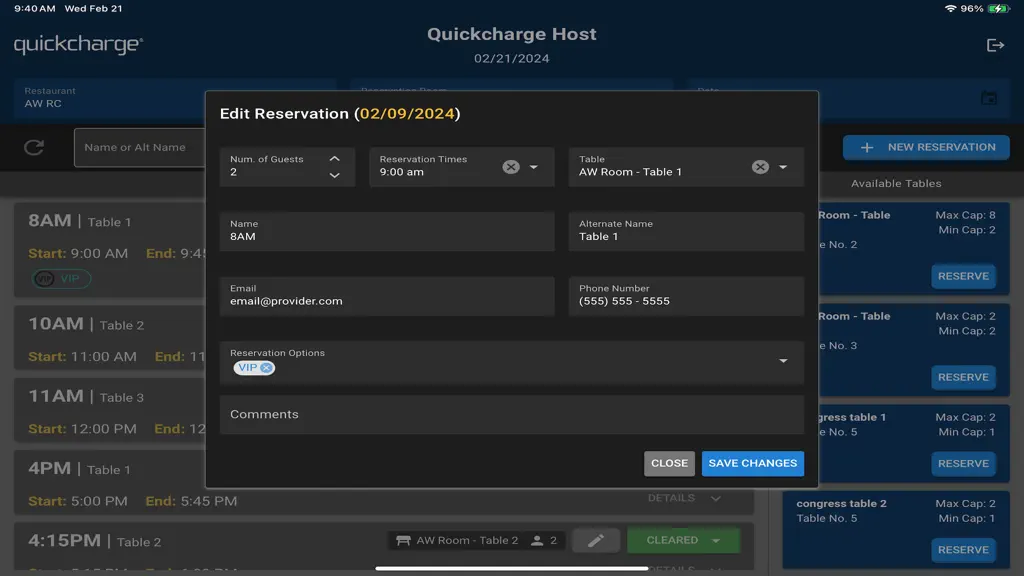Click CLOSE to dismiss the dialog
This screenshot has width=1024, height=576.
point(669,463)
